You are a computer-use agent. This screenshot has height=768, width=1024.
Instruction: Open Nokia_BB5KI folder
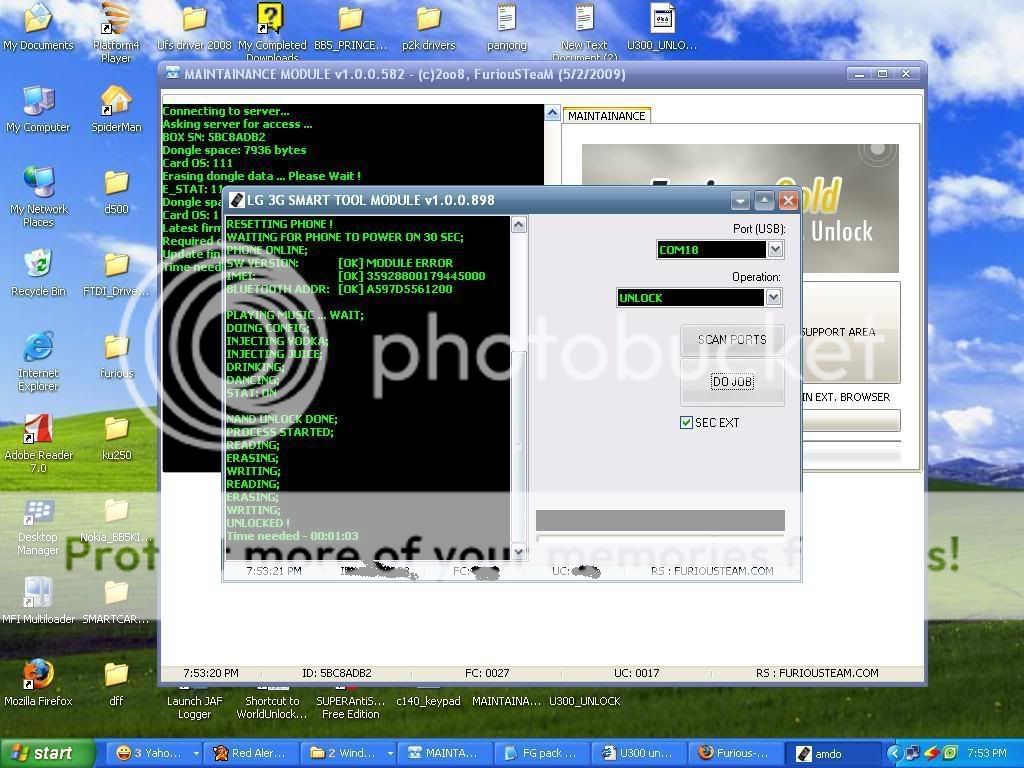(x=116, y=520)
